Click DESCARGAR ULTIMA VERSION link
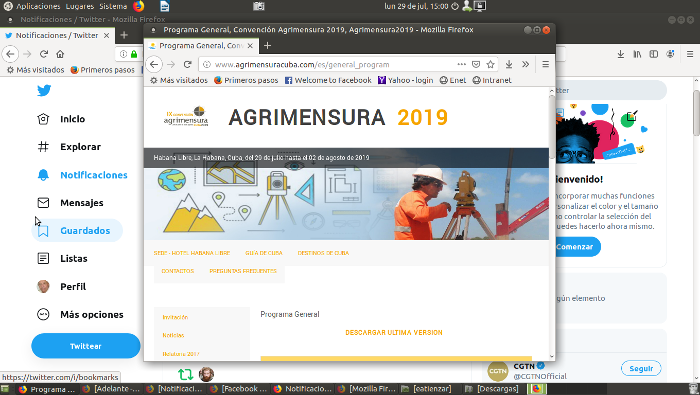This screenshot has width=700, height=395. tap(394, 333)
